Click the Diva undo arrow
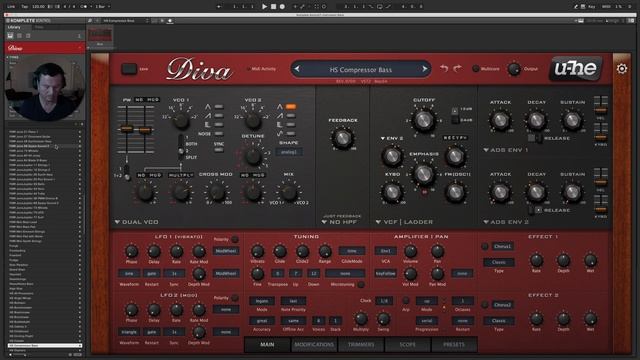The image size is (640, 360). (x=444, y=68)
